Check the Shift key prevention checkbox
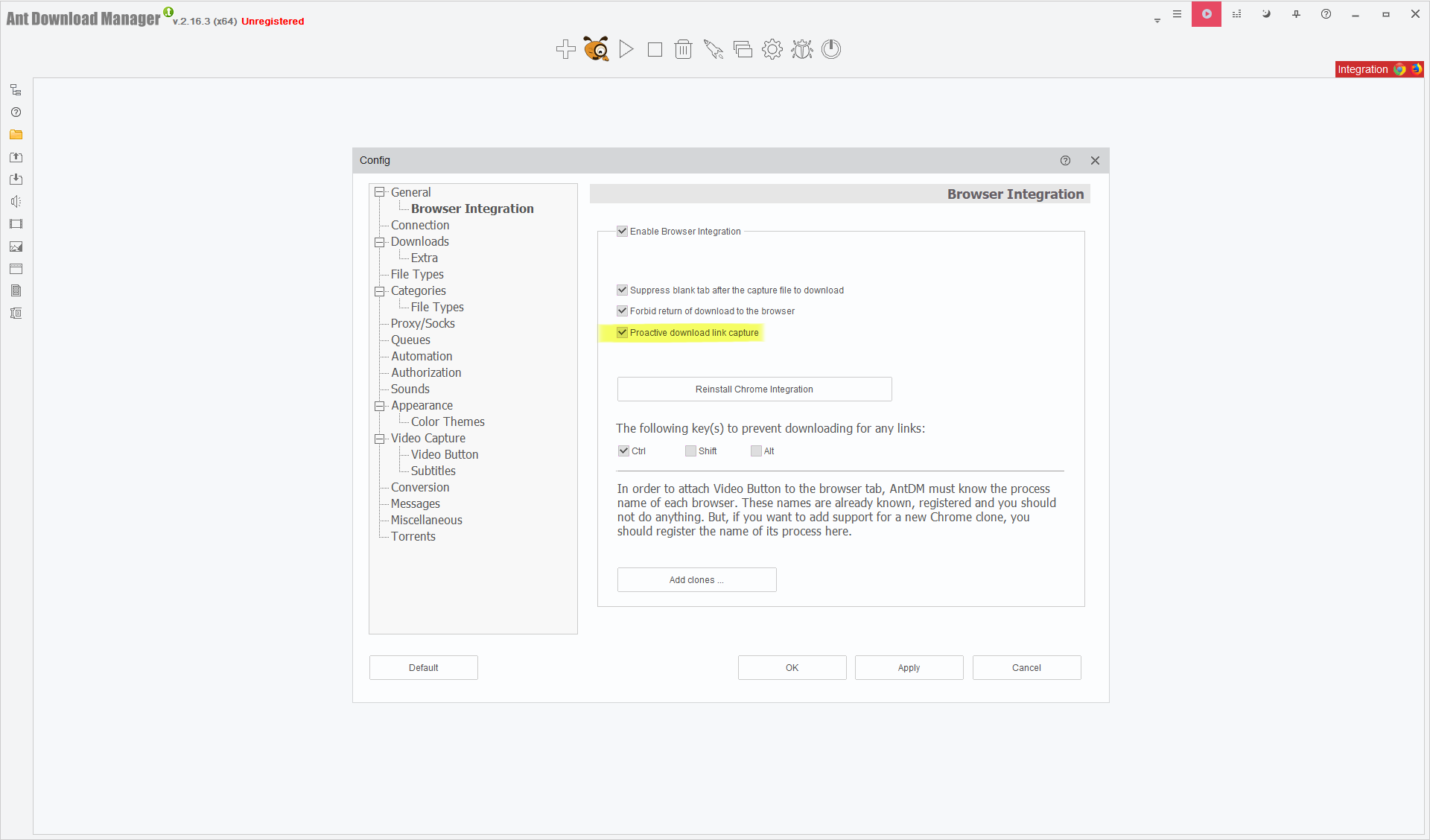The width and height of the screenshot is (1430, 840). click(690, 451)
